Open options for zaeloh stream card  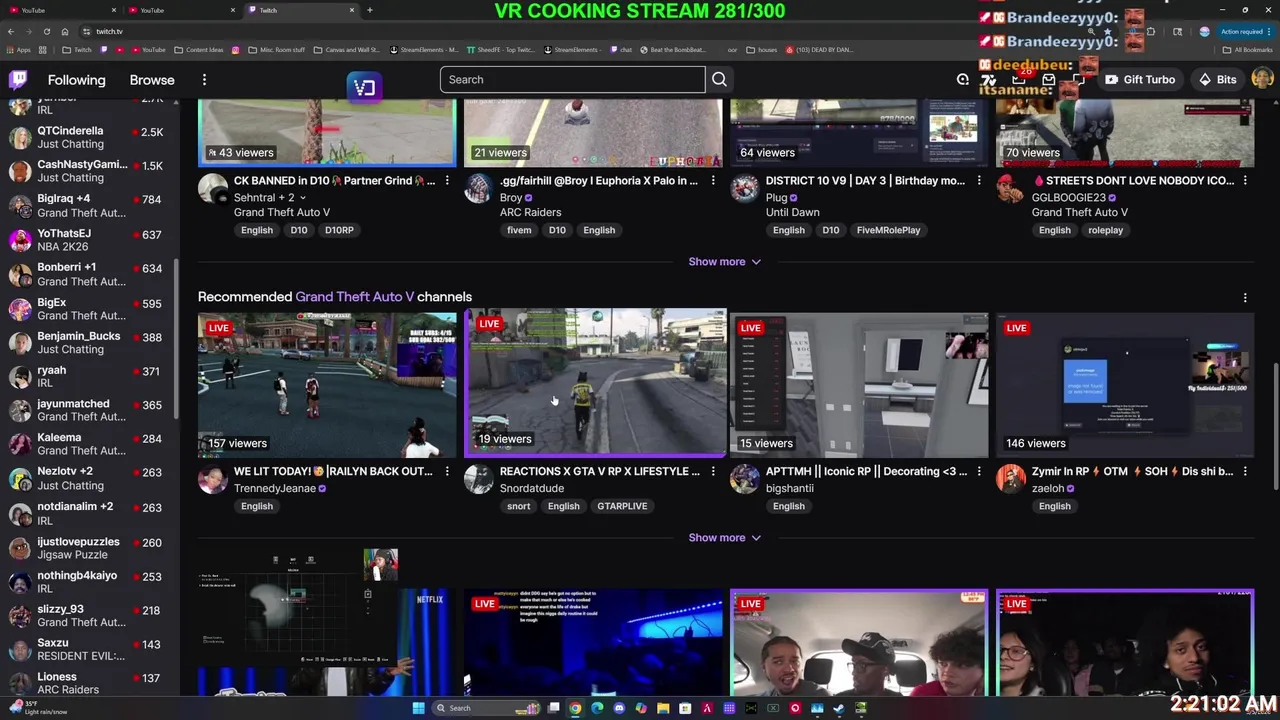[x=1245, y=471]
